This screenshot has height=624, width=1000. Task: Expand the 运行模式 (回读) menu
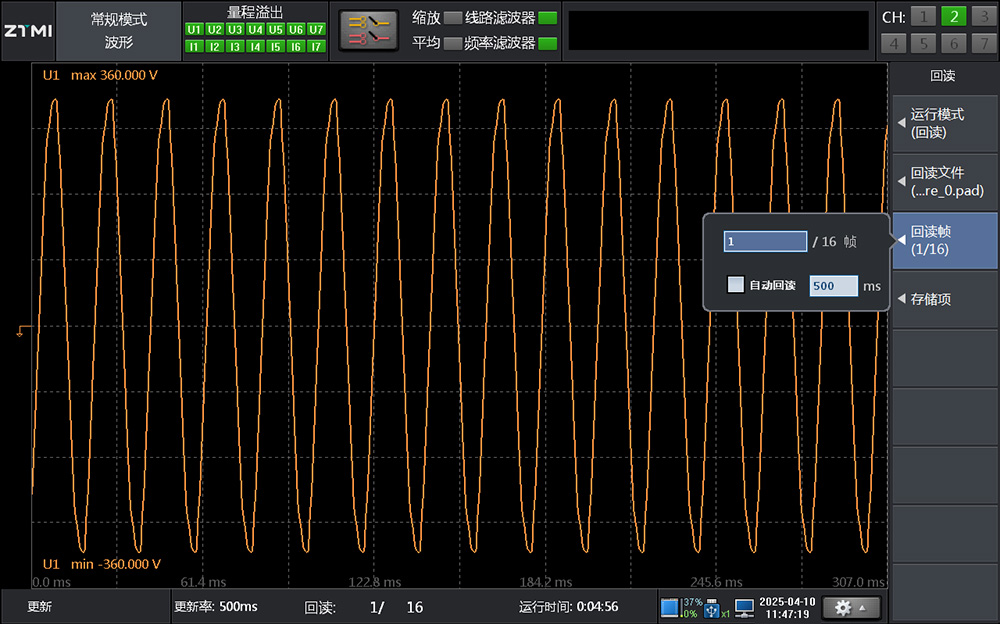click(945, 123)
